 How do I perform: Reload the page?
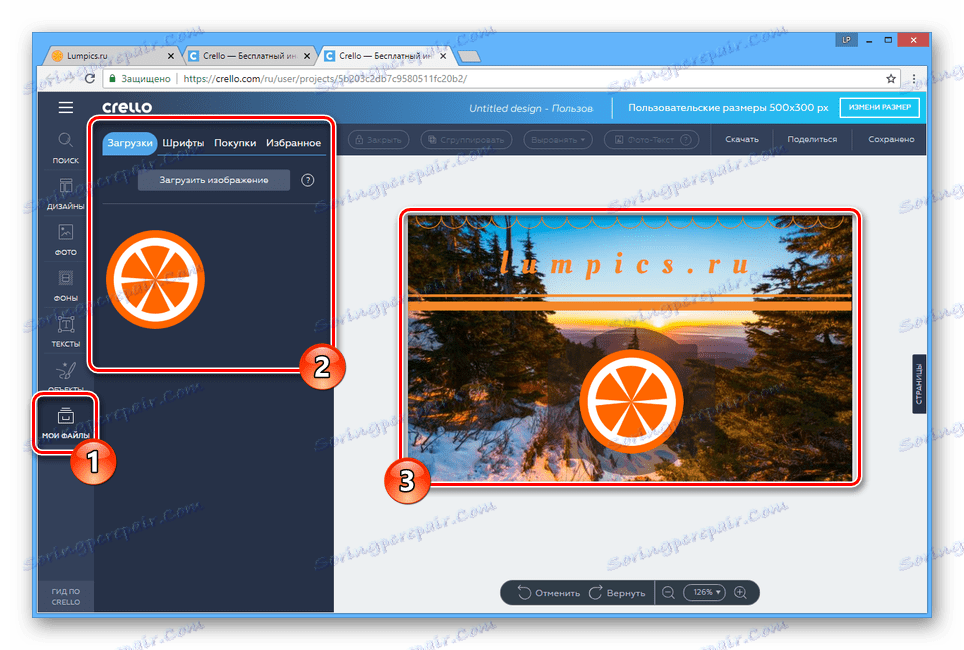(x=90, y=79)
